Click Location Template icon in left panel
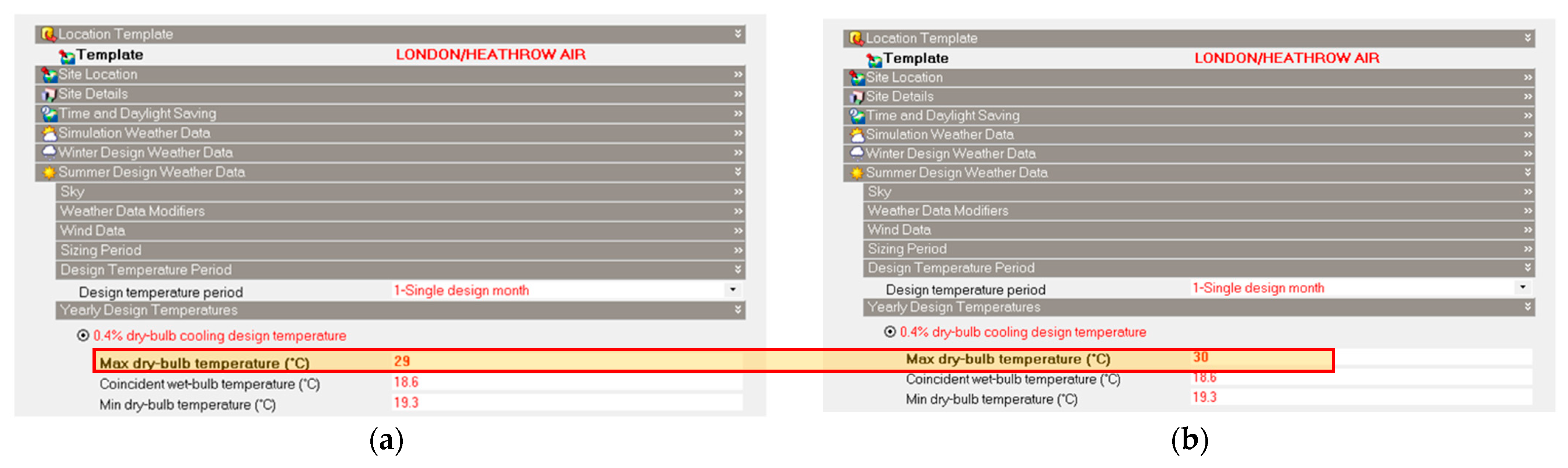Image resolution: width=1568 pixels, height=468 pixels. (x=48, y=34)
